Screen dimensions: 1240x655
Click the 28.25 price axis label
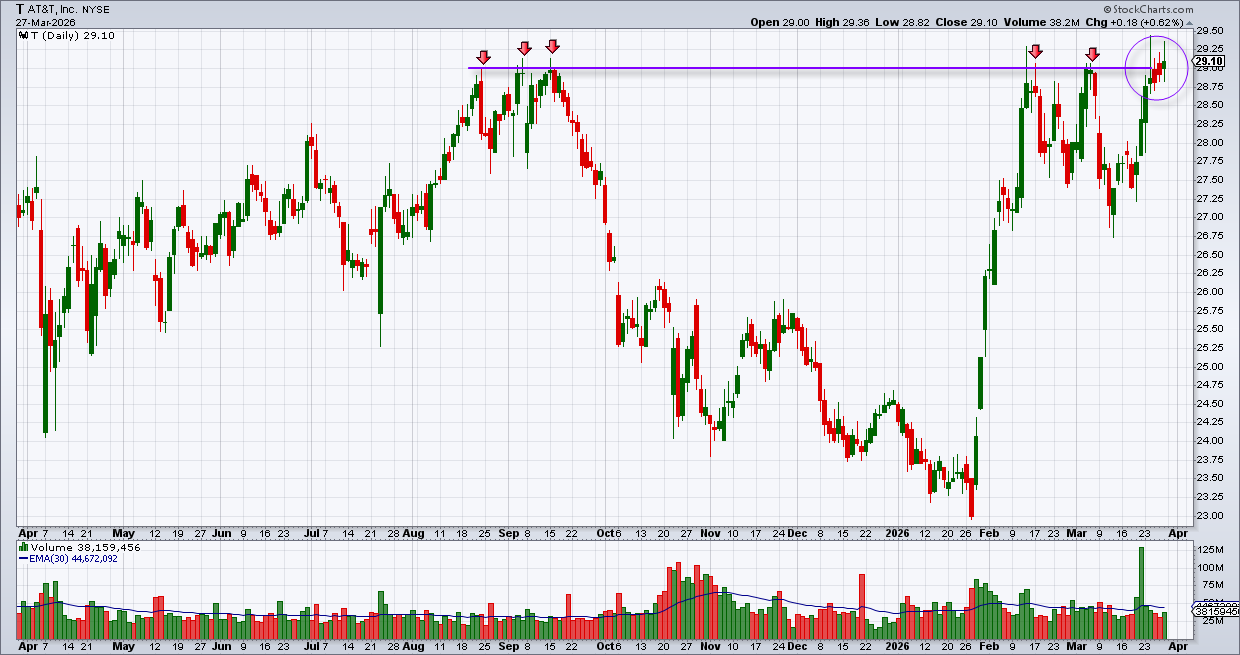(1210, 124)
